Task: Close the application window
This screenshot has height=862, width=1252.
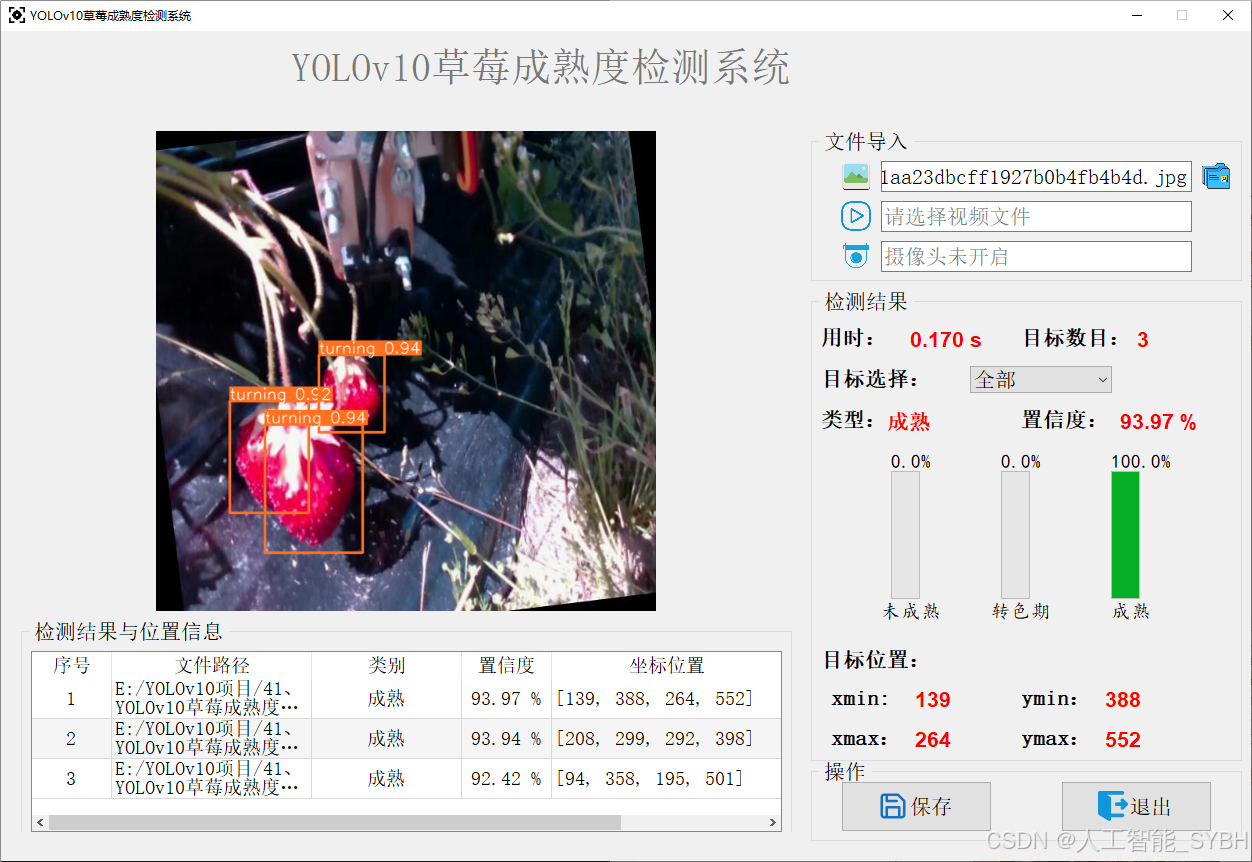Action: 1228,15
